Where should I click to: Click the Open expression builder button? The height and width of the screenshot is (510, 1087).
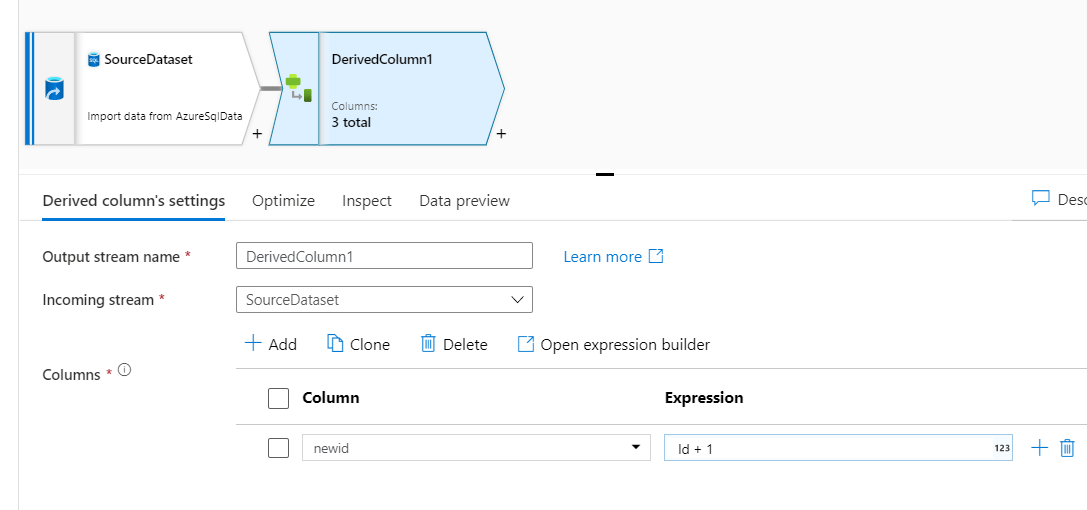[x=613, y=344]
